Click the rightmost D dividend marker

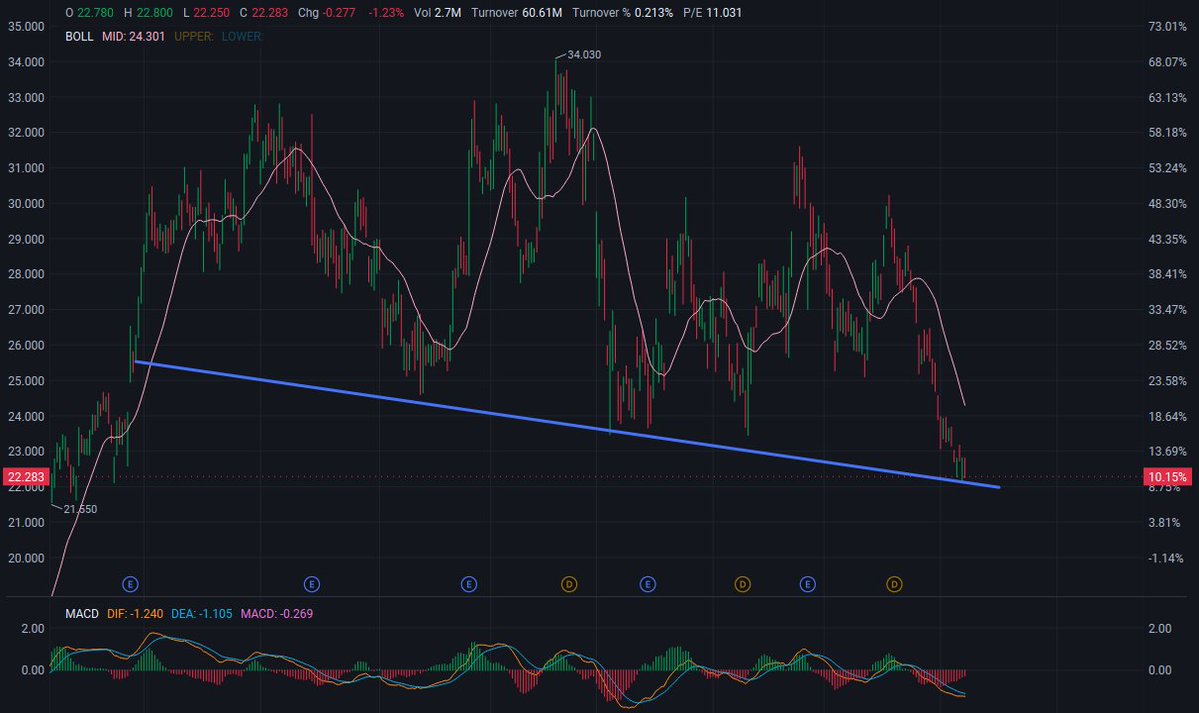894,584
